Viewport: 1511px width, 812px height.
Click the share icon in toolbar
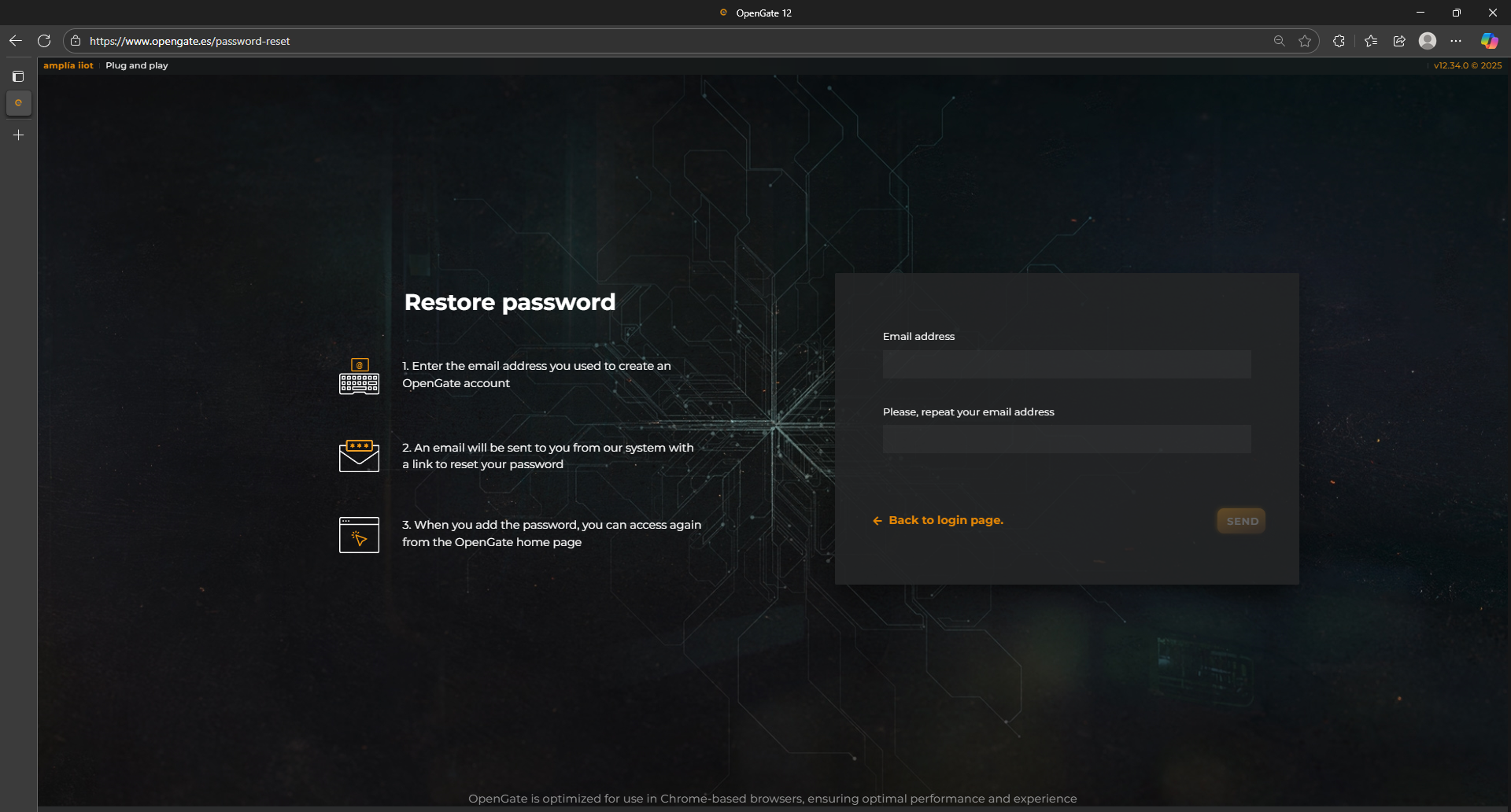coord(1399,41)
